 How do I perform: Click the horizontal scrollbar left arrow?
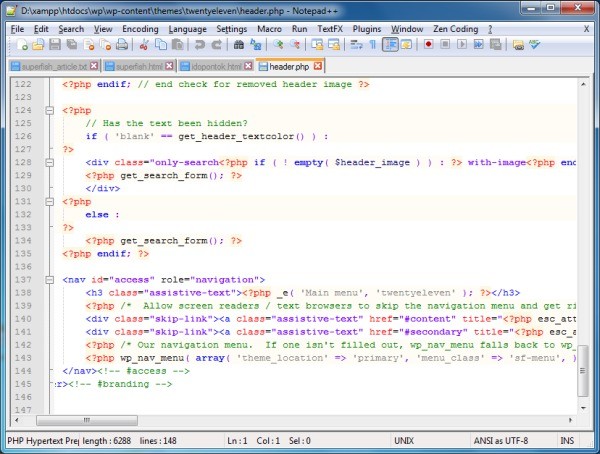pyautogui.click(x=16, y=420)
